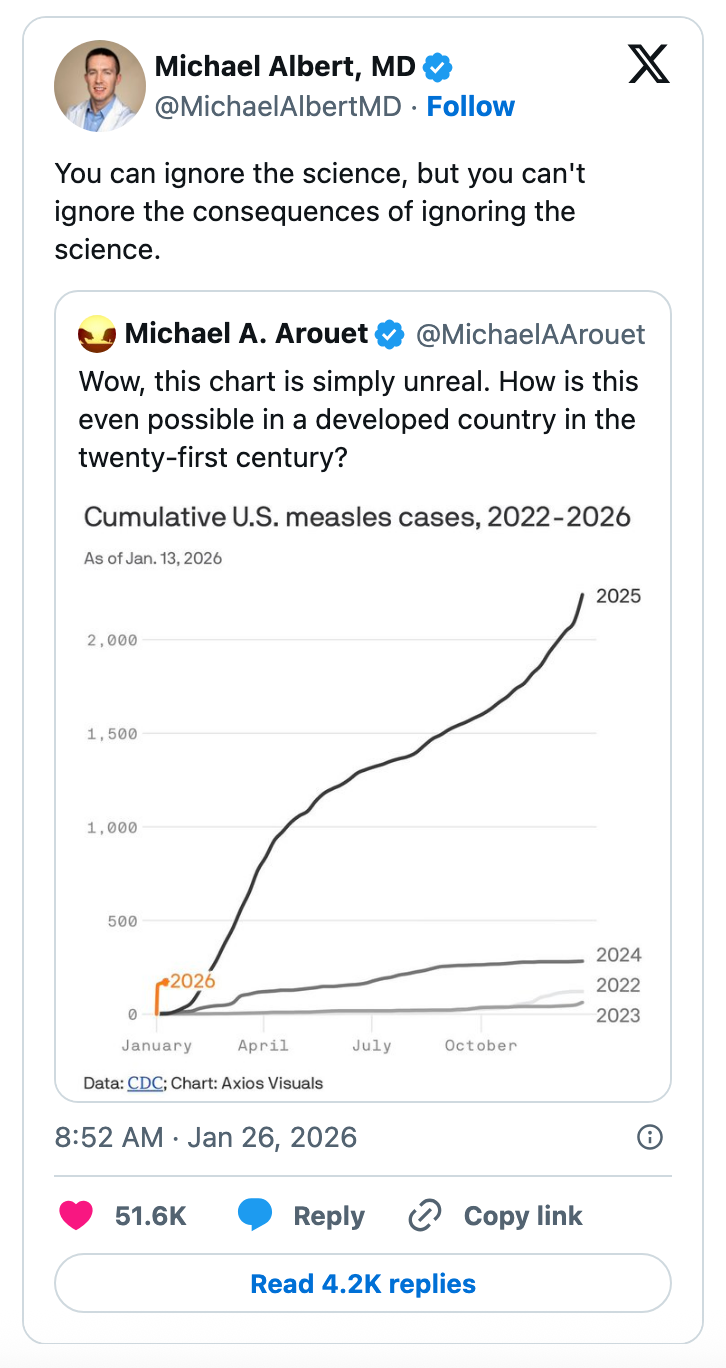
Task: Select the blue Reply speech bubble icon
Action: coord(257,1215)
